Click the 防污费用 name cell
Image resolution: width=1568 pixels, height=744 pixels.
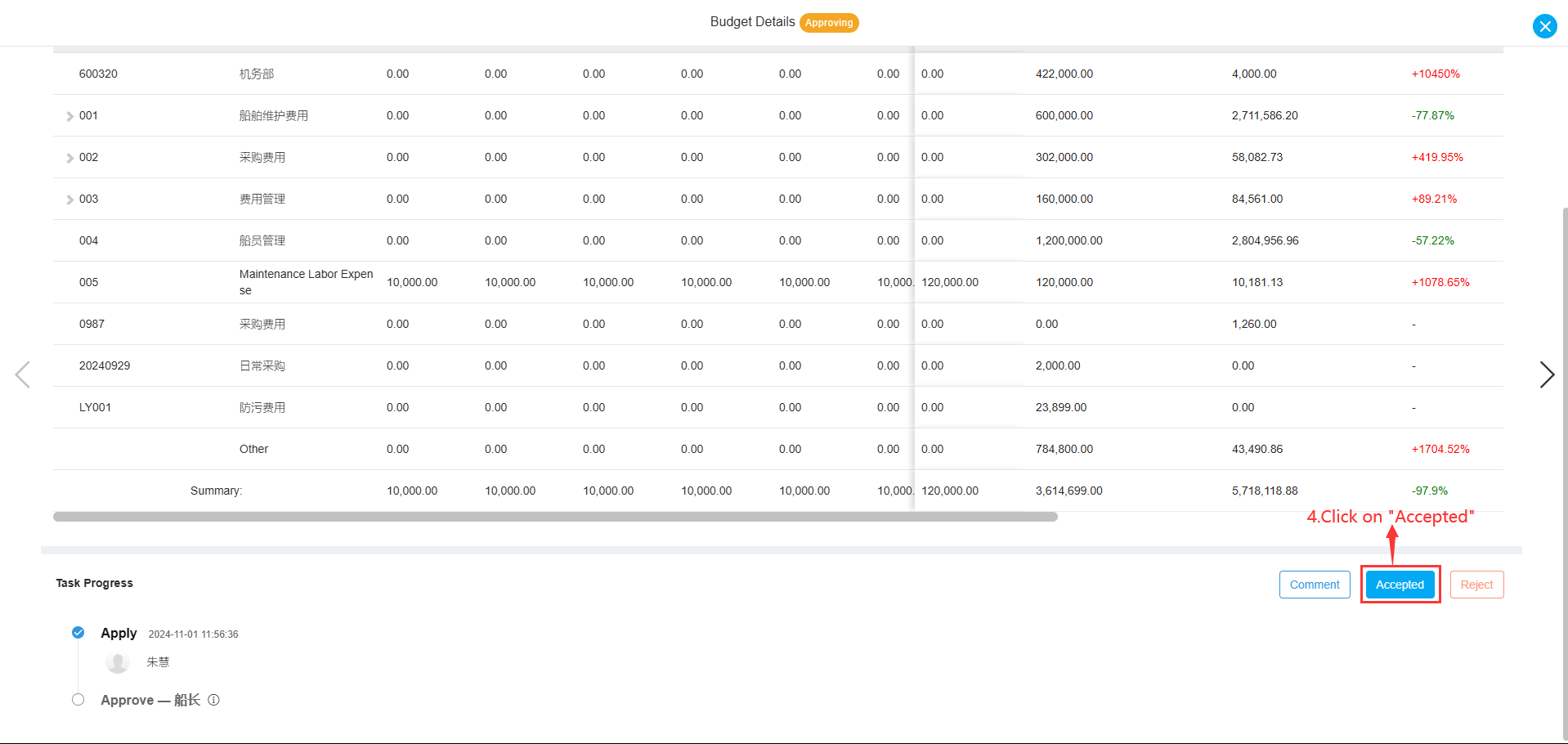pos(262,407)
